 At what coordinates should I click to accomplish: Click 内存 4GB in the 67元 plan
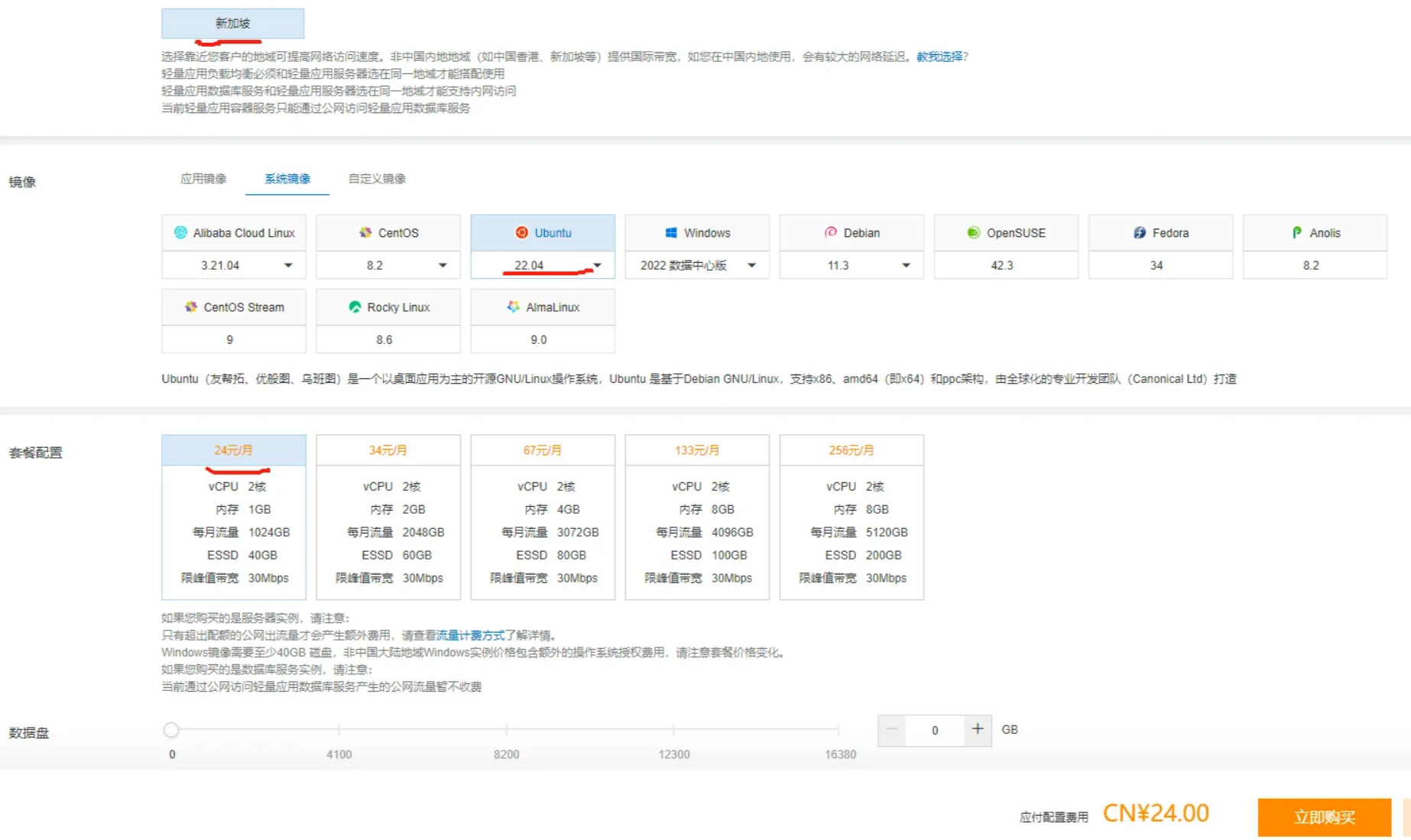click(553, 509)
